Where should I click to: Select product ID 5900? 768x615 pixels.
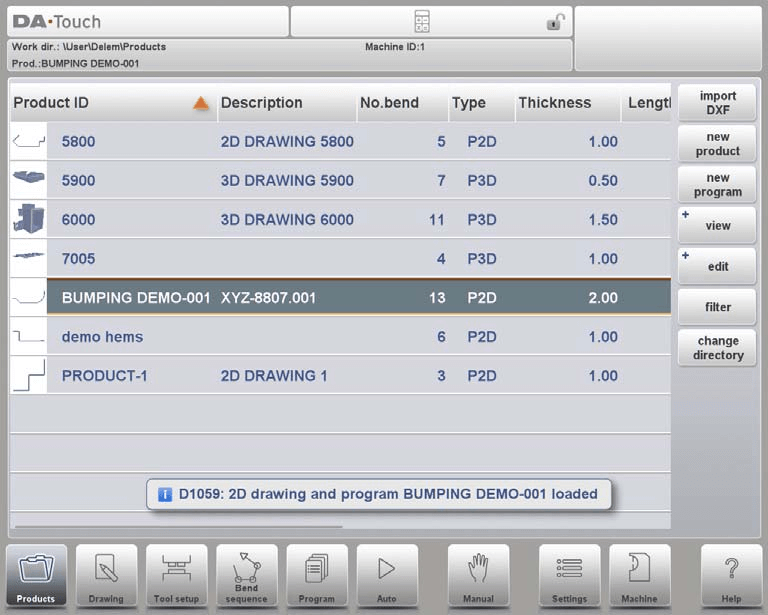(78, 180)
